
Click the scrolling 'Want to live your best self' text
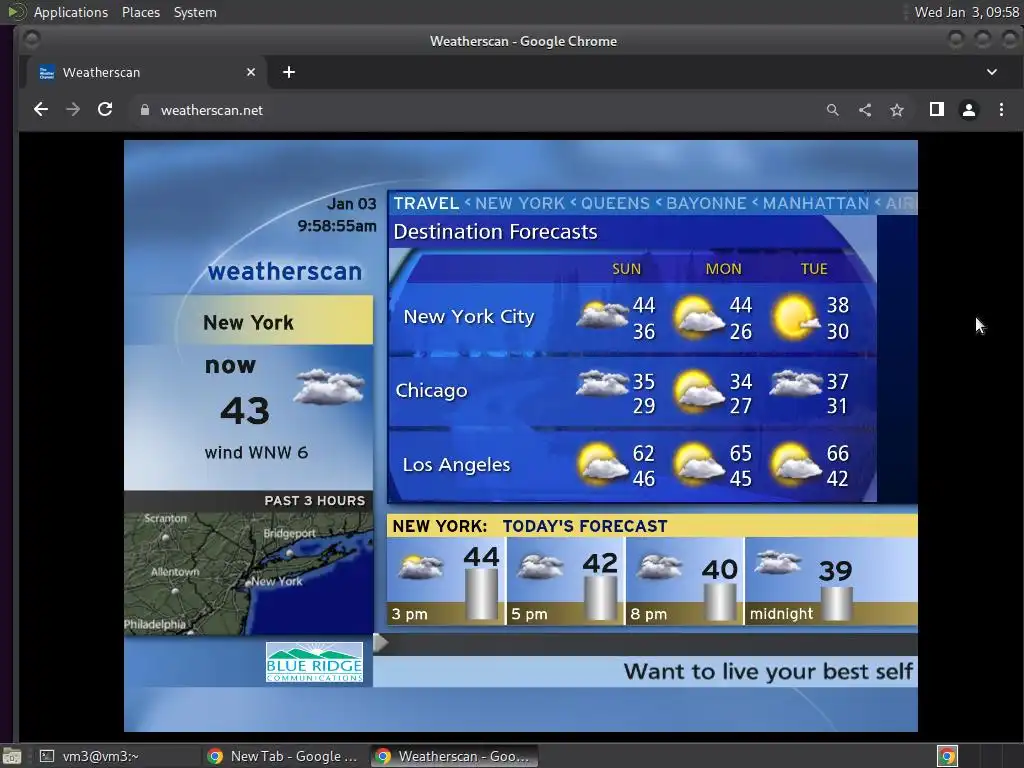pos(768,672)
